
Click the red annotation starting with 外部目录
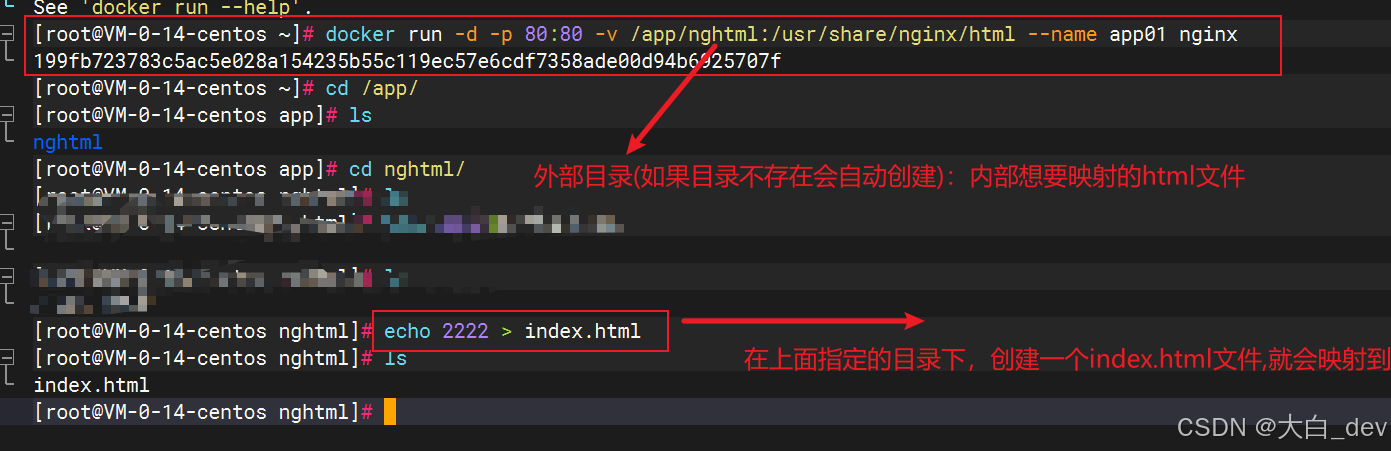(889, 178)
